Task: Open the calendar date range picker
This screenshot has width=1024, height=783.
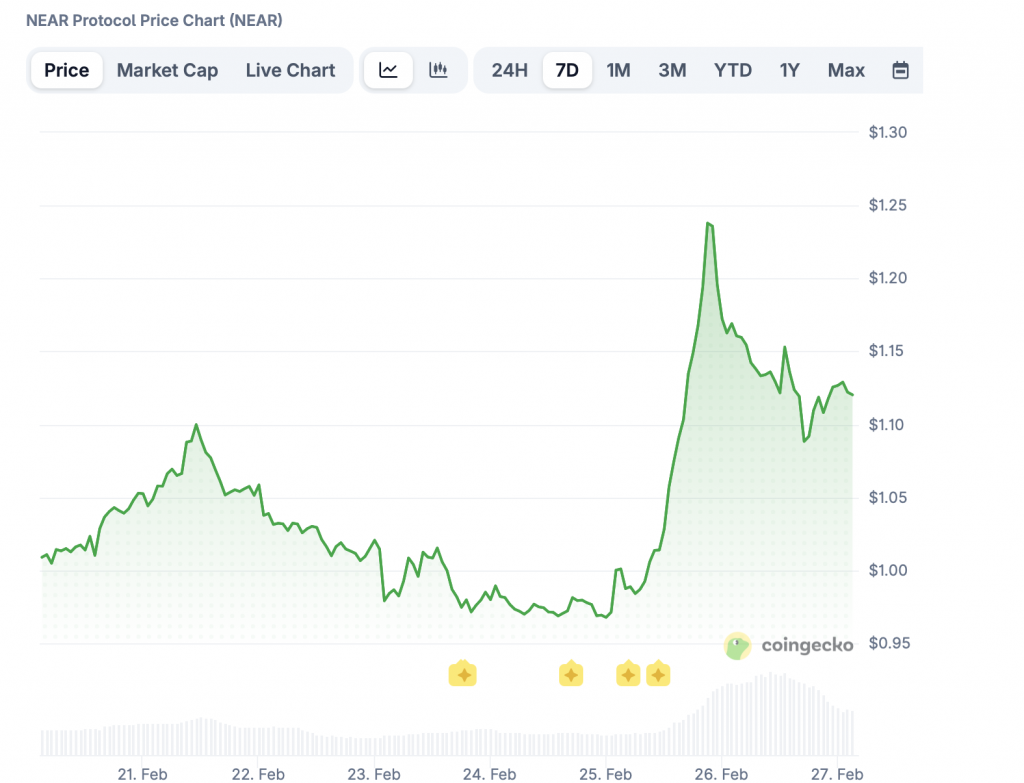Action: tap(900, 70)
